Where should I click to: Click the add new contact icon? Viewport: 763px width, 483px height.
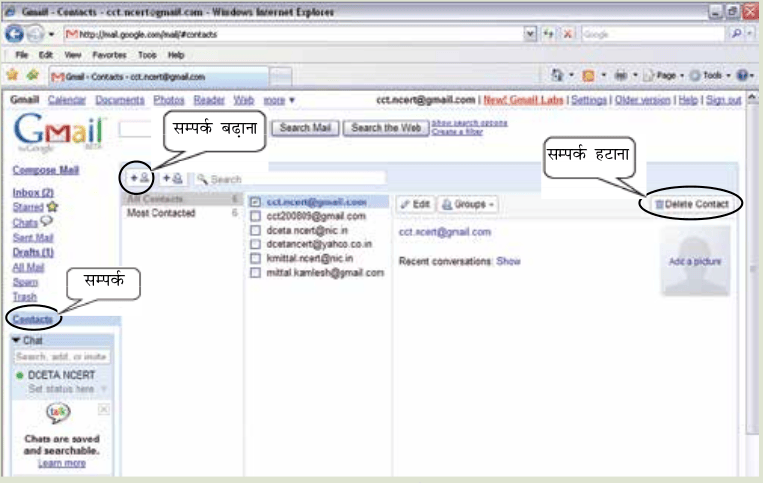coord(139,178)
